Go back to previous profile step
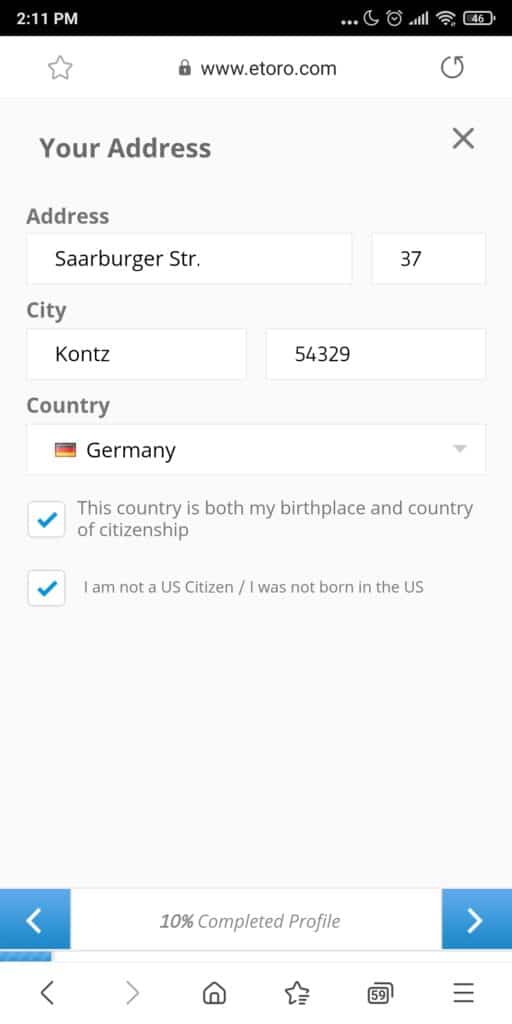The width and height of the screenshot is (512, 1024). [35, 919]
